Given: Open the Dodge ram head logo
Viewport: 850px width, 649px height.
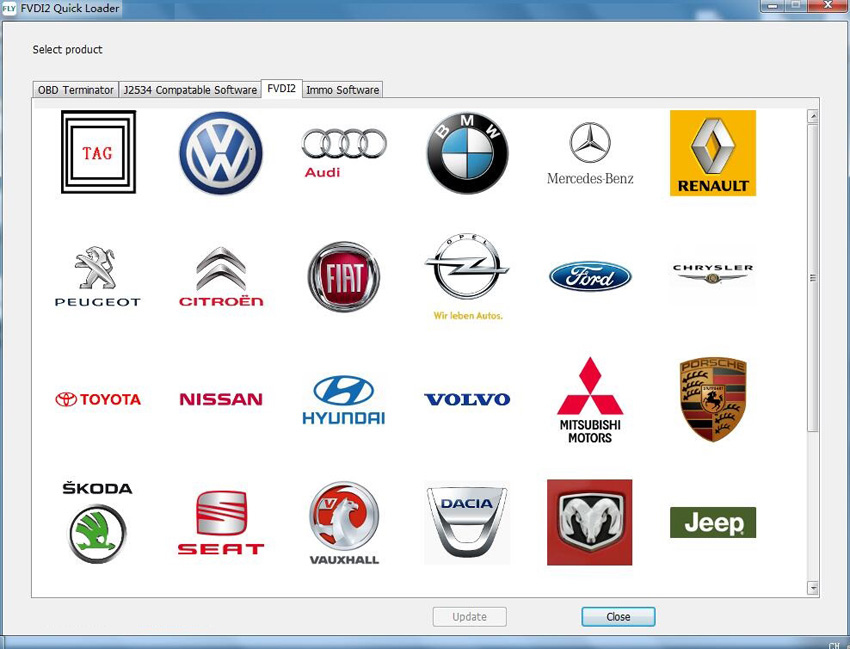Looking at the screenshot, I should click(590, 522).
